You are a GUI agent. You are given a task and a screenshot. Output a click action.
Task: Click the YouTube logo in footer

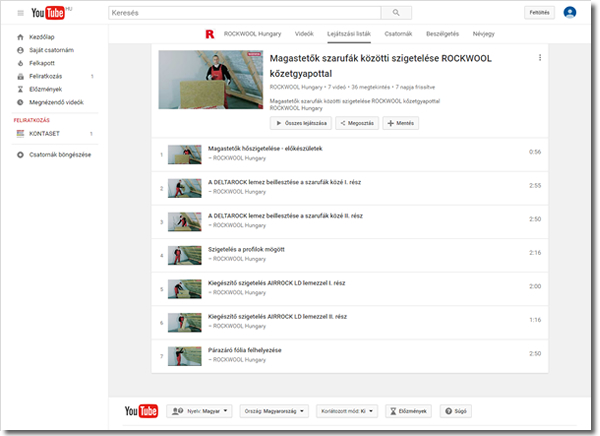point(141,411)
